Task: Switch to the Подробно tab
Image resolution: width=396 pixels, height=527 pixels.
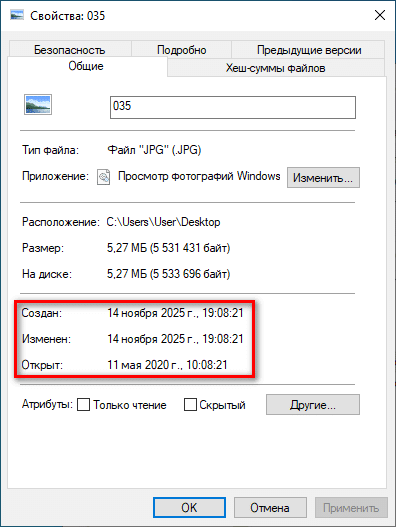Action: (x=182, y=49)
